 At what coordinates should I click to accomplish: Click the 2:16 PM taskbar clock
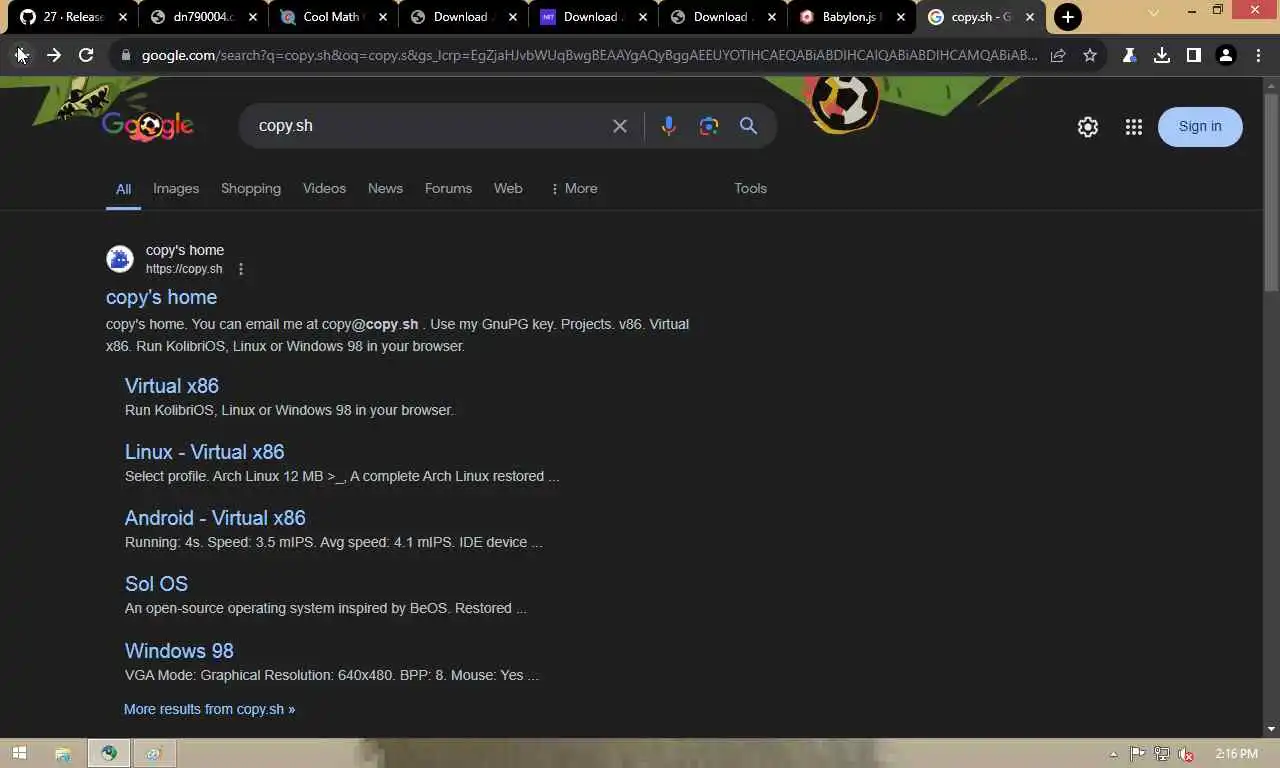tap(1236, 754)
